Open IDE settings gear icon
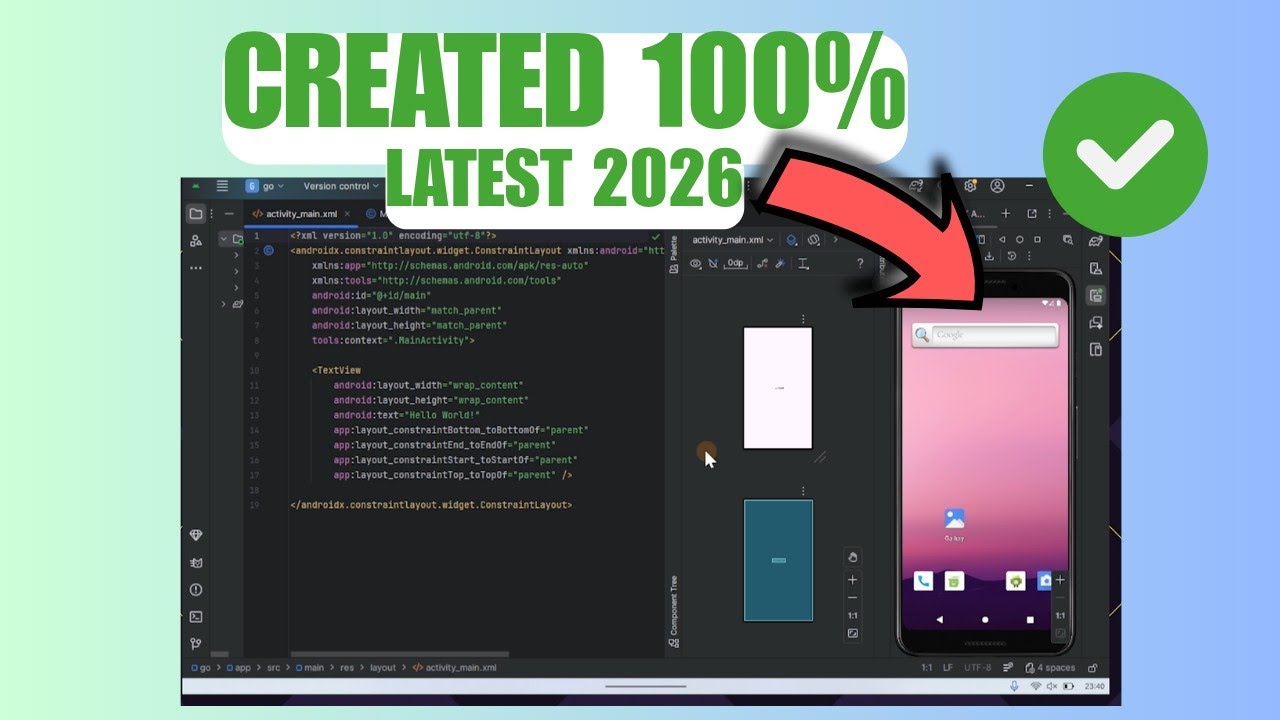 click(x=970, y=186)
